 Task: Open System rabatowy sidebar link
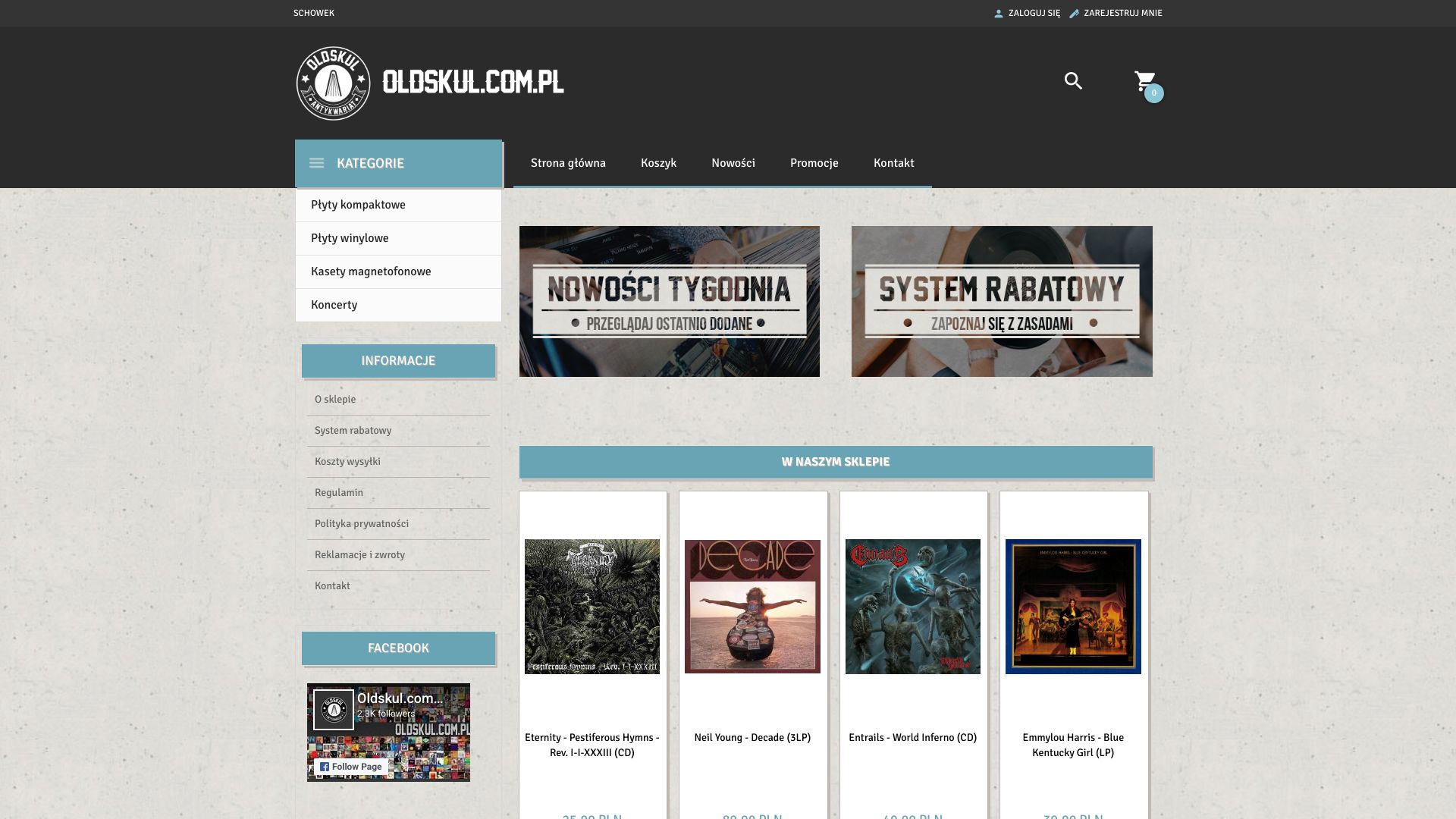tap(353, 431)
